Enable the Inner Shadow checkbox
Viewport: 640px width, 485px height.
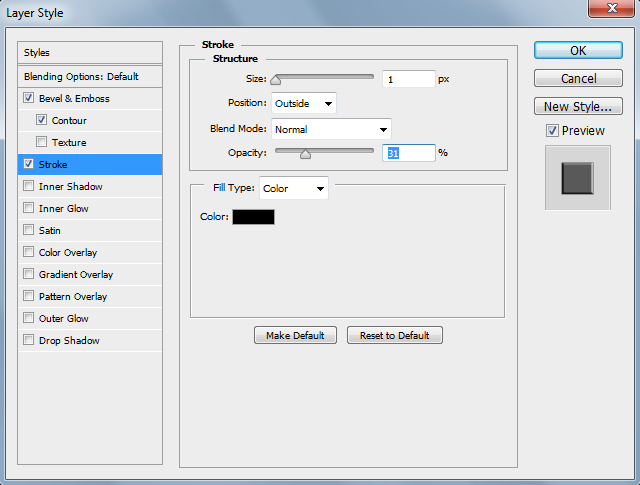29,186
